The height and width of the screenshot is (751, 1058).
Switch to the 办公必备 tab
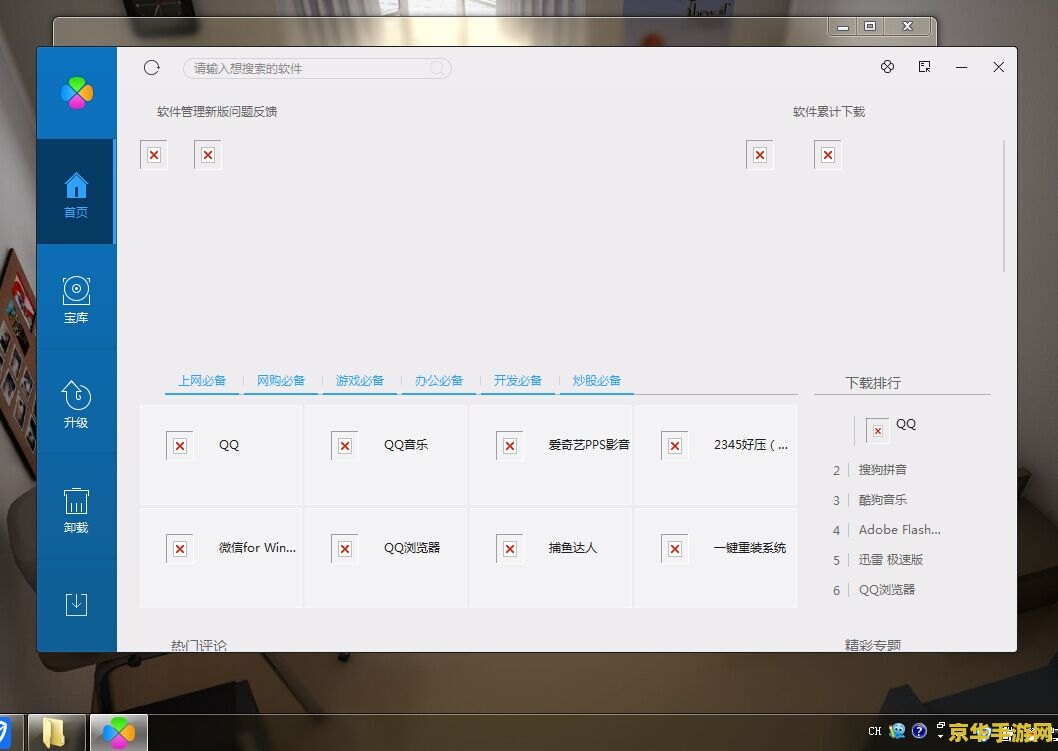[439, 381]
